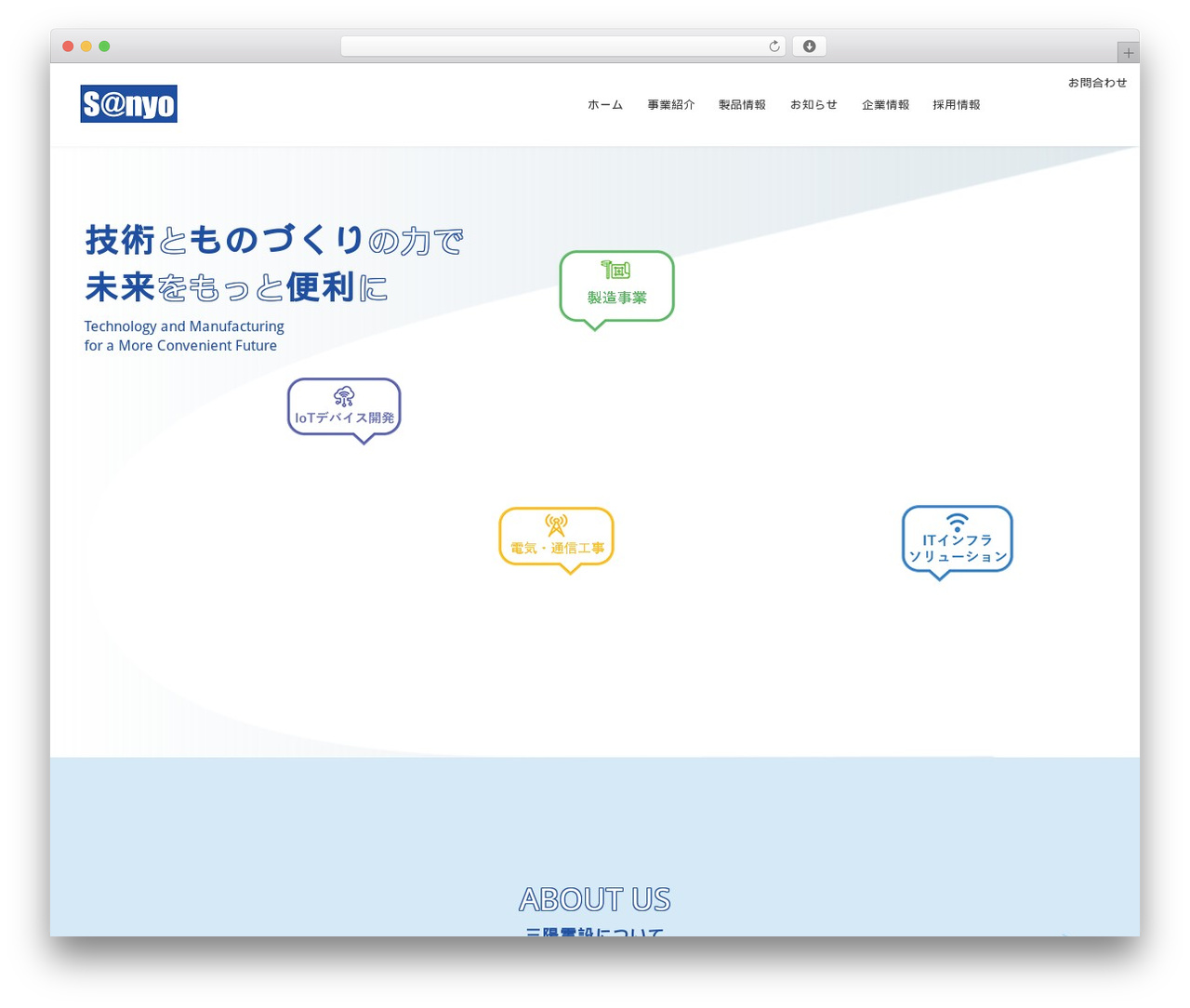1190x1008 pixels.
Task: Go to 製品情報 page
Action: [x=742, y=105]
